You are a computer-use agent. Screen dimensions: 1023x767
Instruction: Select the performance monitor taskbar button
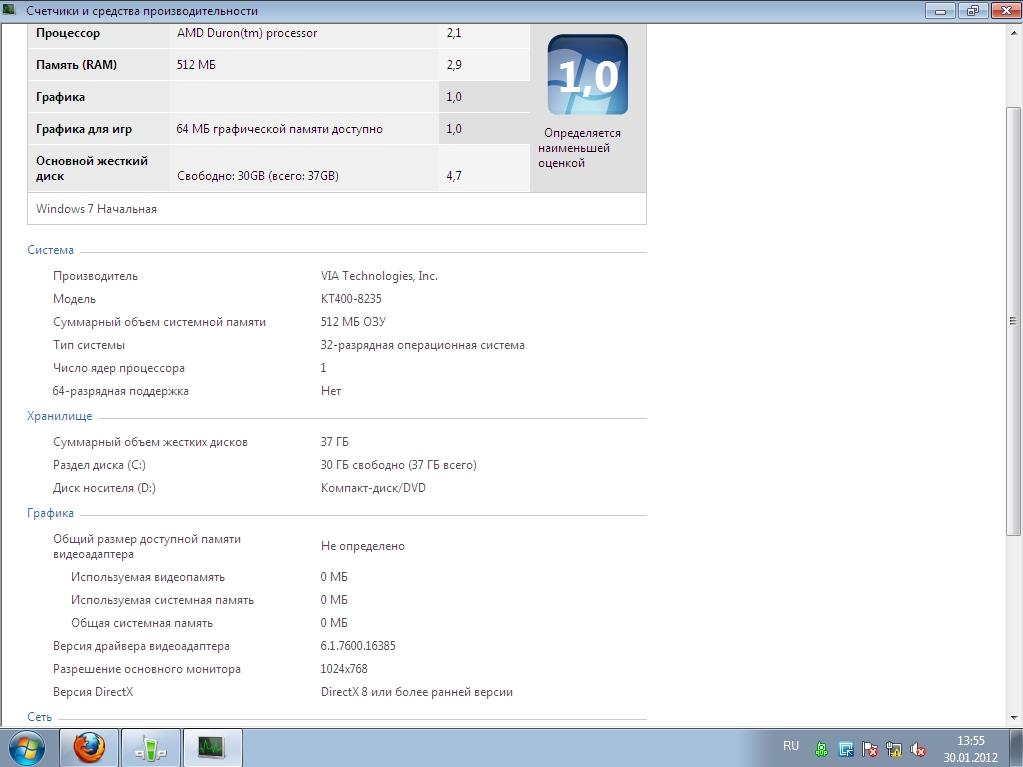tap(213, 747)
